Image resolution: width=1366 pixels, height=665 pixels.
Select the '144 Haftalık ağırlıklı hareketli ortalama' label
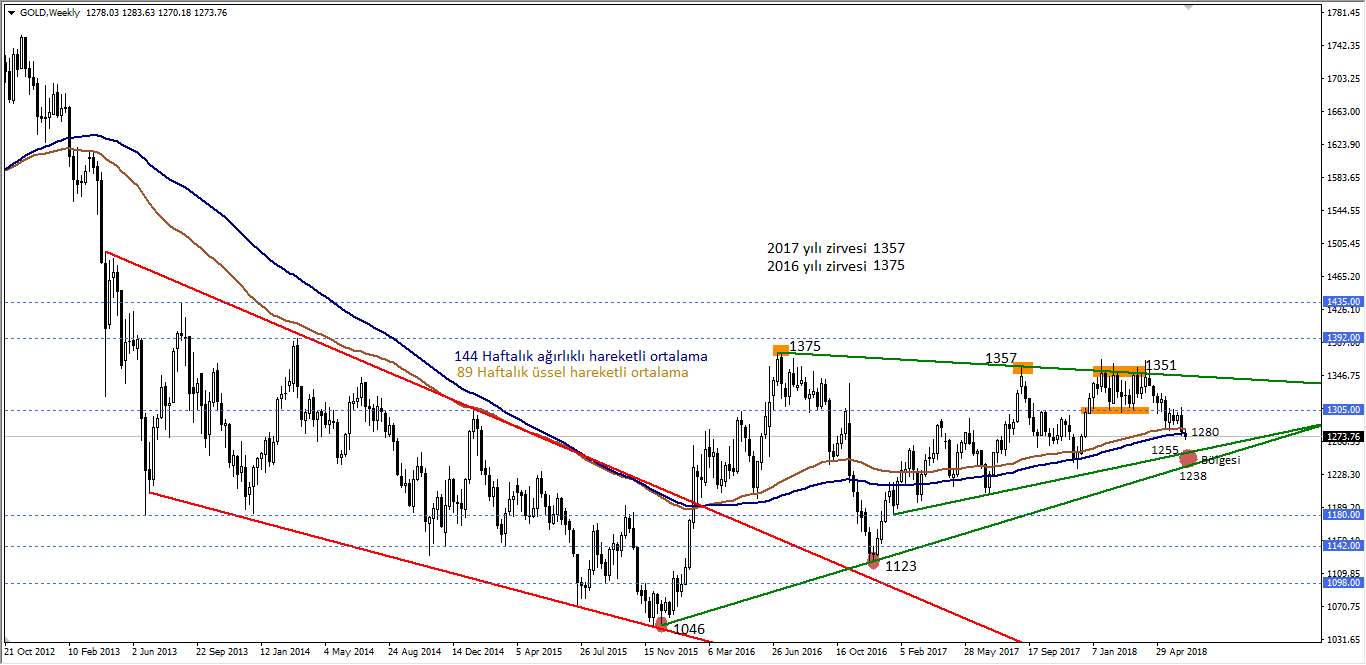(x=580, y=356)
